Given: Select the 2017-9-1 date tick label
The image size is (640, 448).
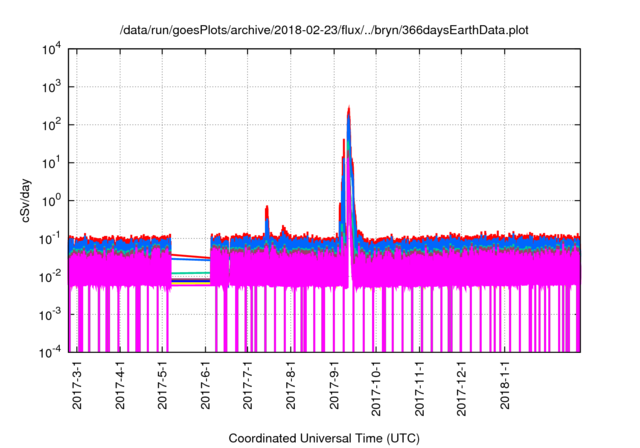Looking at the screenshot, I should click(334, 385).
